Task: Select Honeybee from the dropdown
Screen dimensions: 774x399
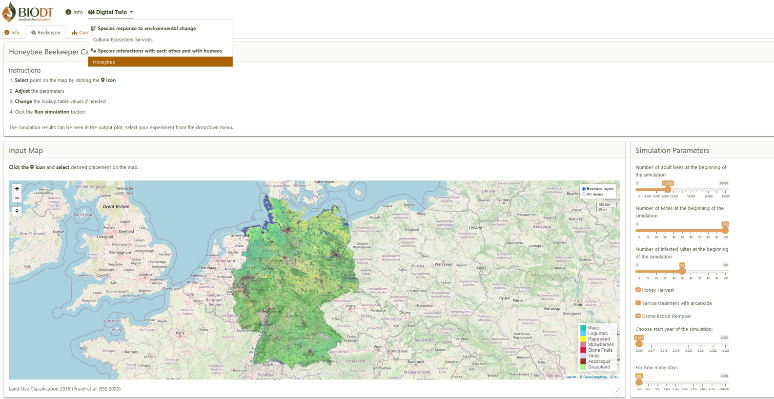Action: [160, 62]
